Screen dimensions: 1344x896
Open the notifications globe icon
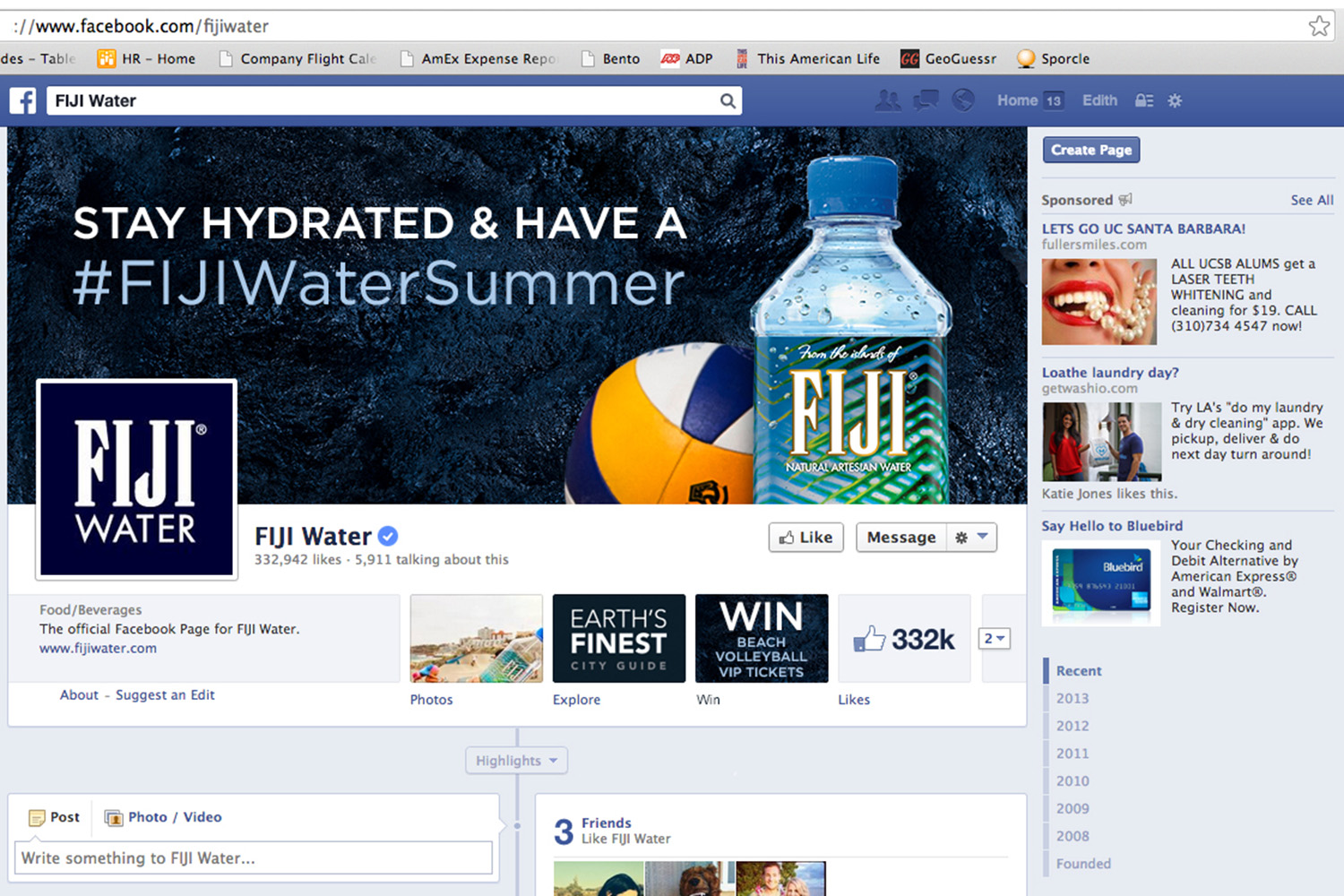click(963, 99)
